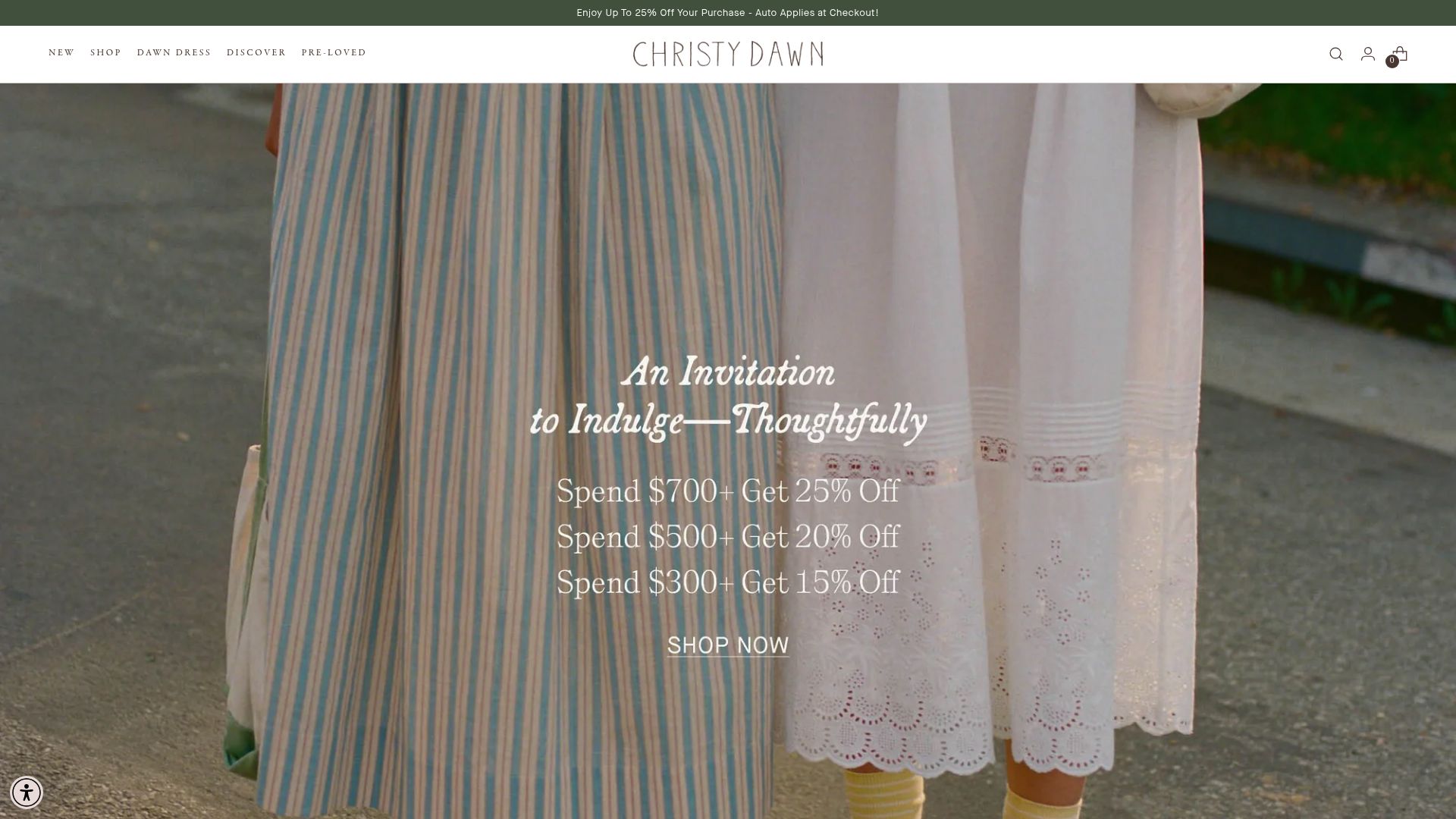This screenshot has width=1456, height=819.
Task: Expand the DAWN DRESS menu
Action: 174,52
